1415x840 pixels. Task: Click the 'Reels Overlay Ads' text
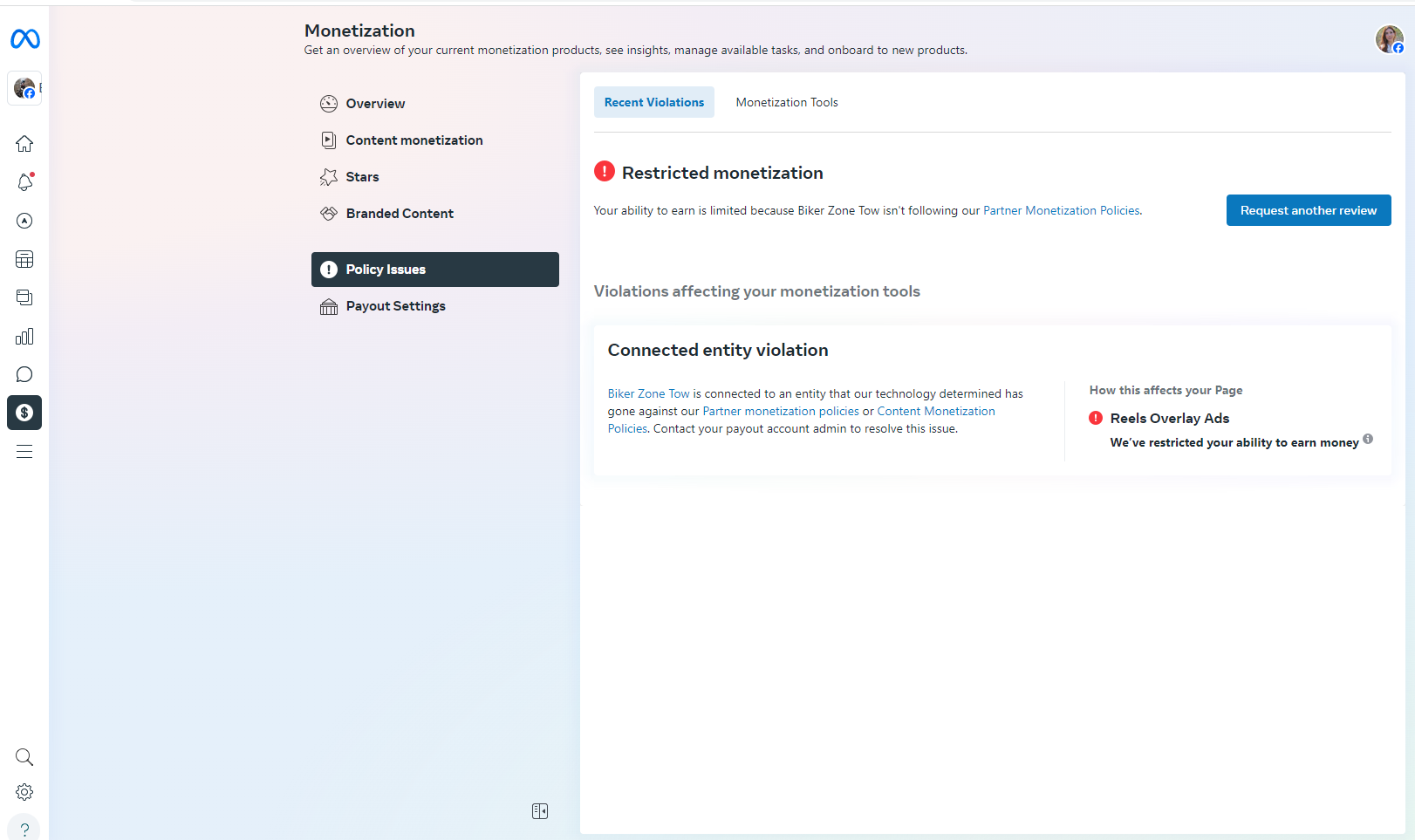(1169, 418)
